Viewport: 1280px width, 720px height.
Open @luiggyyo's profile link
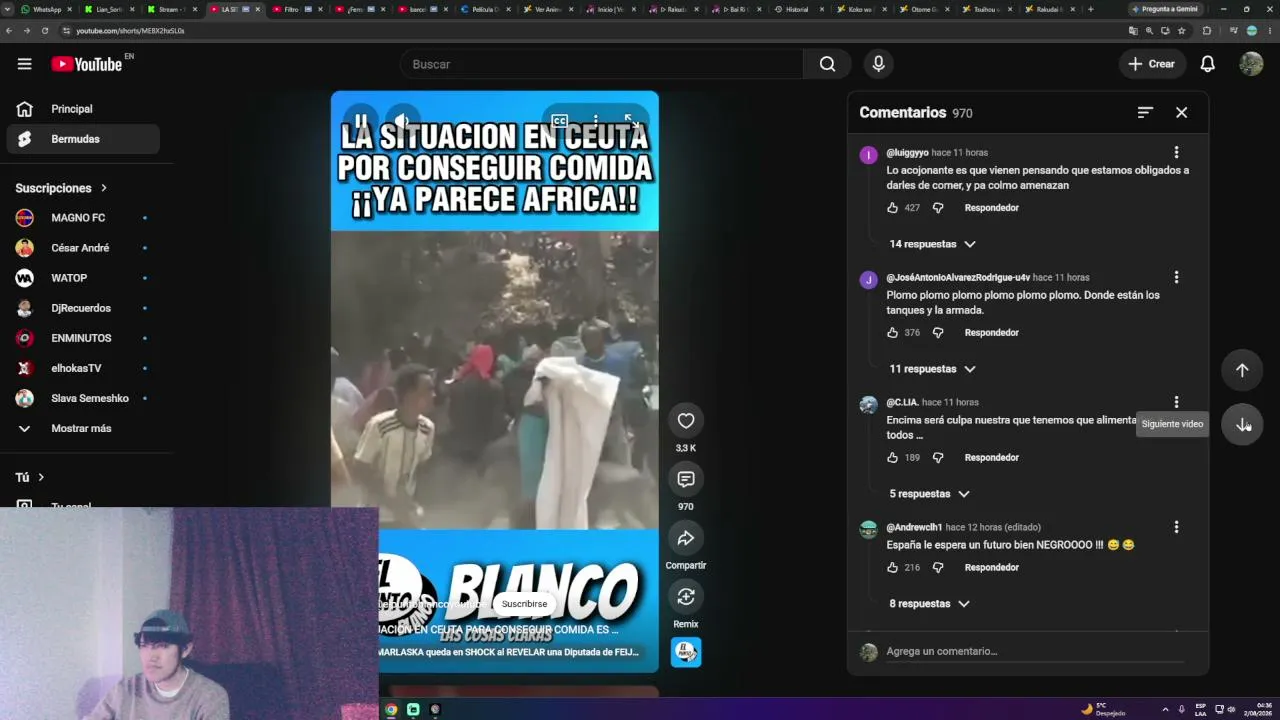(x=907, y=153)
